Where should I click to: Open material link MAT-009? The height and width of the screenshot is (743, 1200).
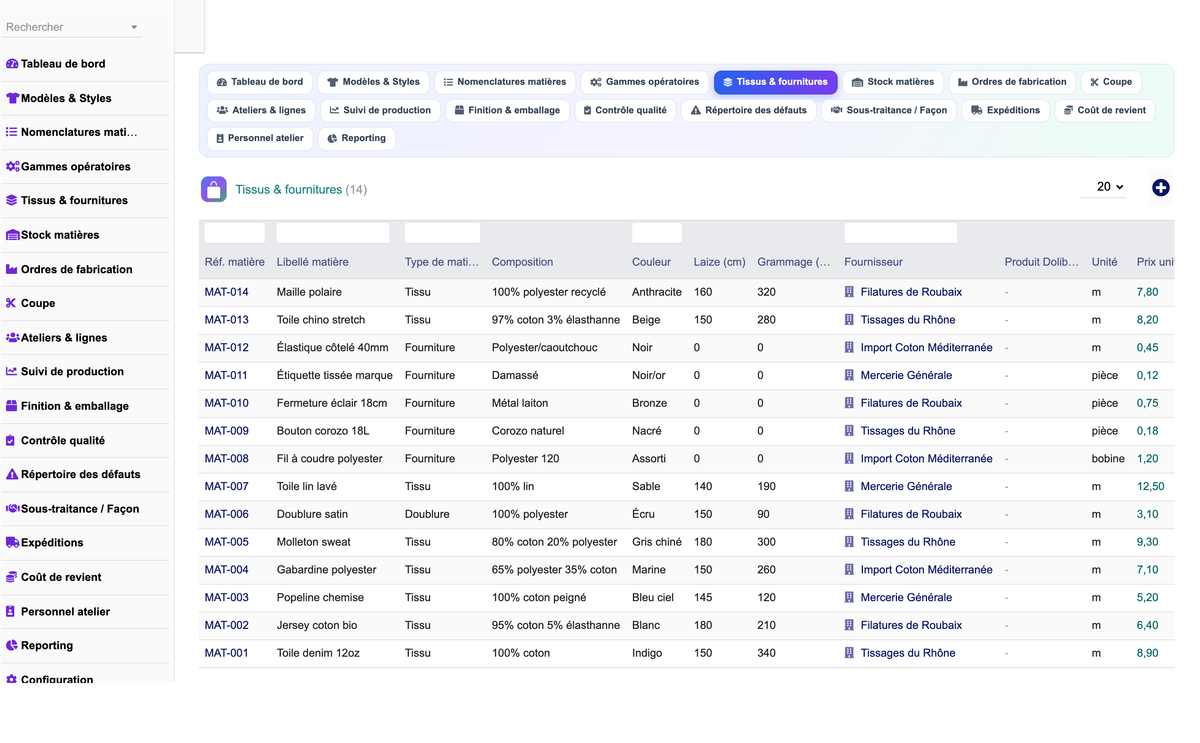click(227, 431)
